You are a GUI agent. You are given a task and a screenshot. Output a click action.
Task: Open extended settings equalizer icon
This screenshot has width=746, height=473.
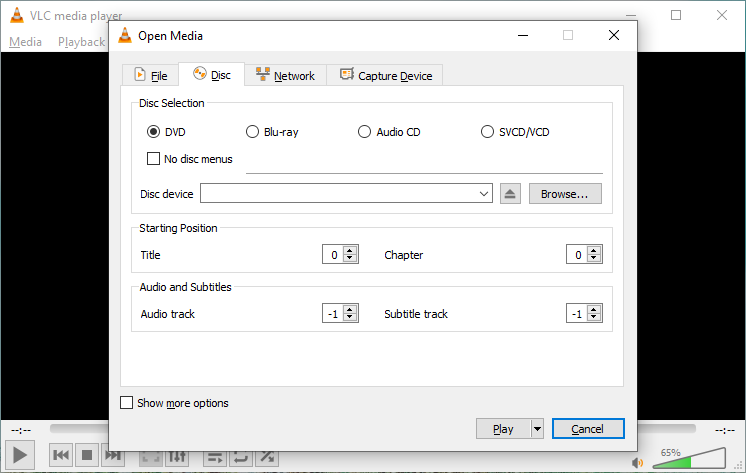point(177,457)
